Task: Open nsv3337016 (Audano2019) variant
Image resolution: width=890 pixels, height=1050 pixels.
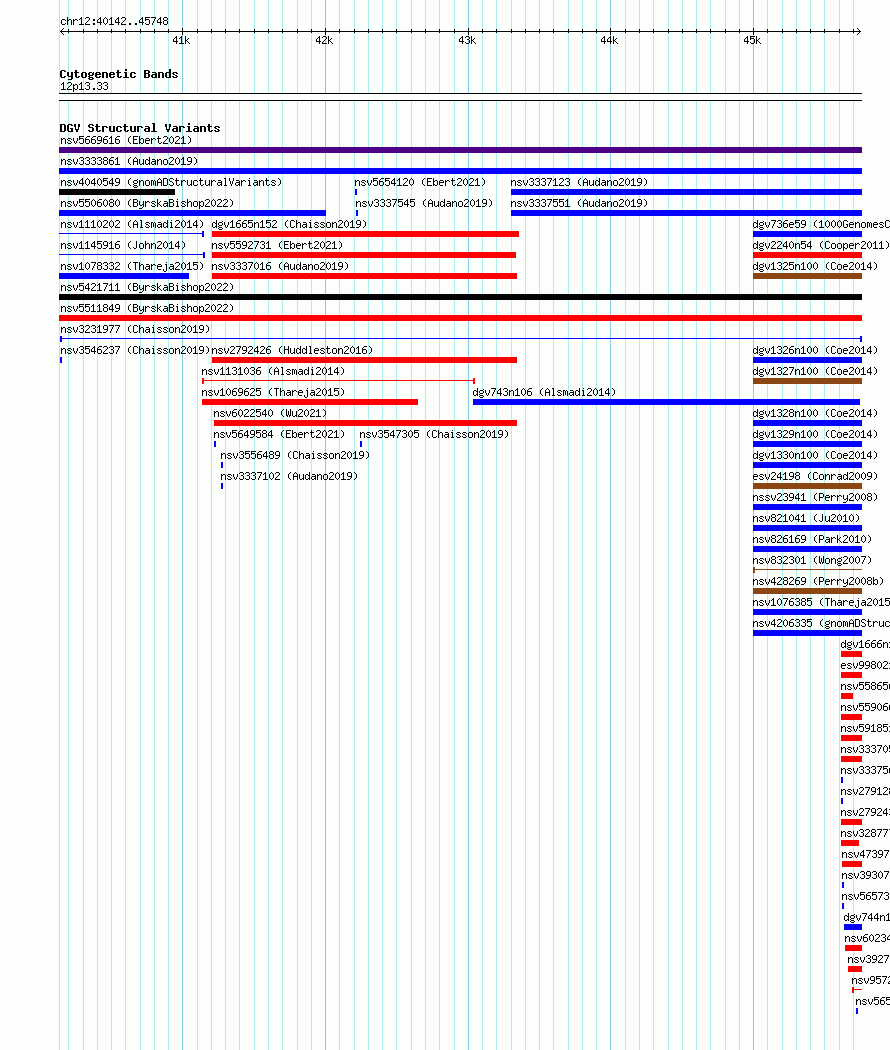Action: pos(280,266)
